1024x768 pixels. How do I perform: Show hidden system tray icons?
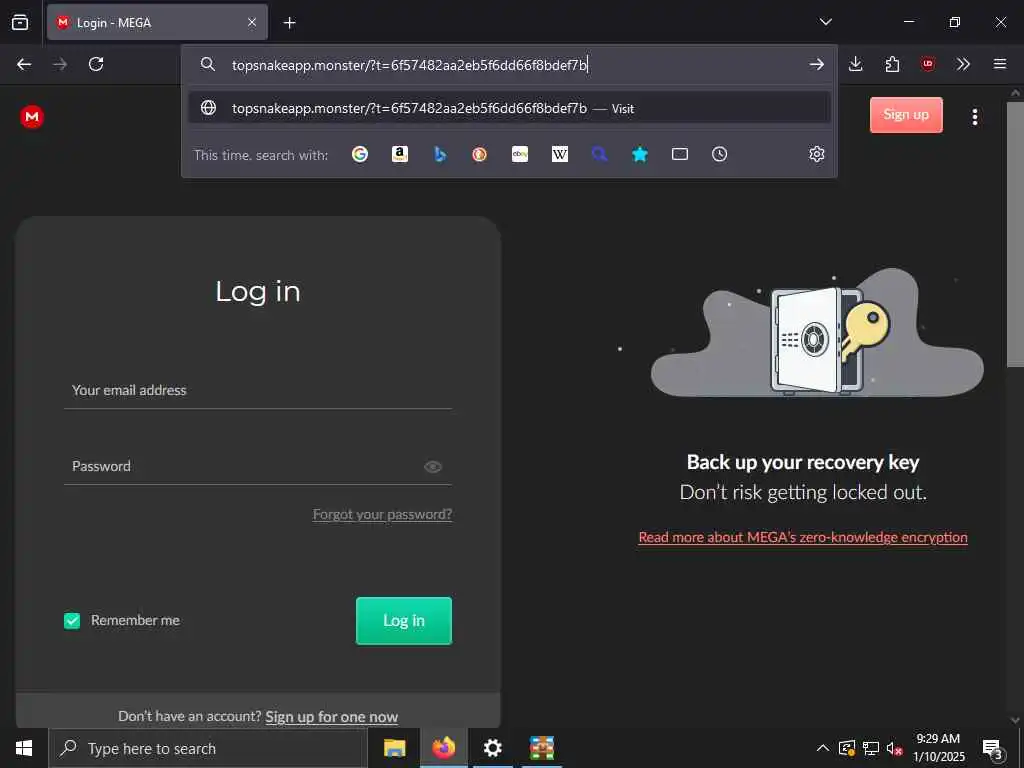coord(823,748)
